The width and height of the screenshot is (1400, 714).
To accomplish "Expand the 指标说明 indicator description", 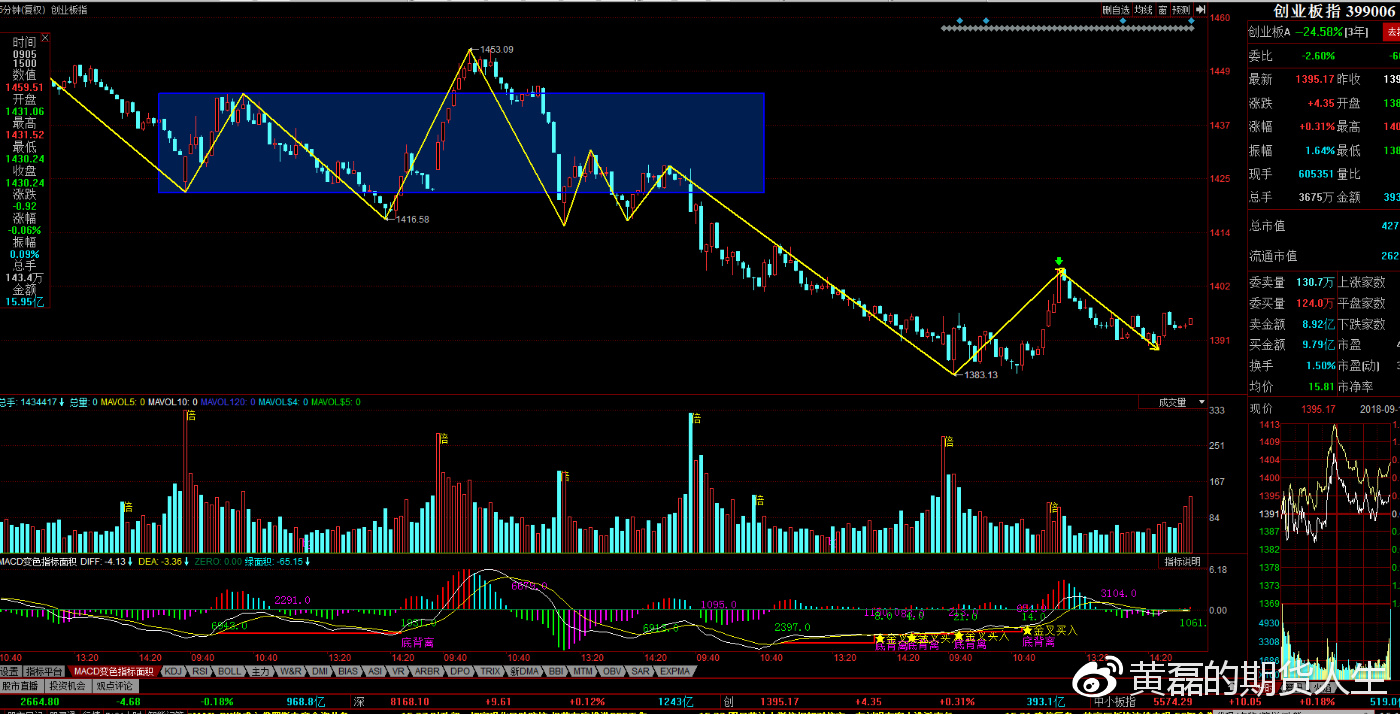I will 1181,562.
